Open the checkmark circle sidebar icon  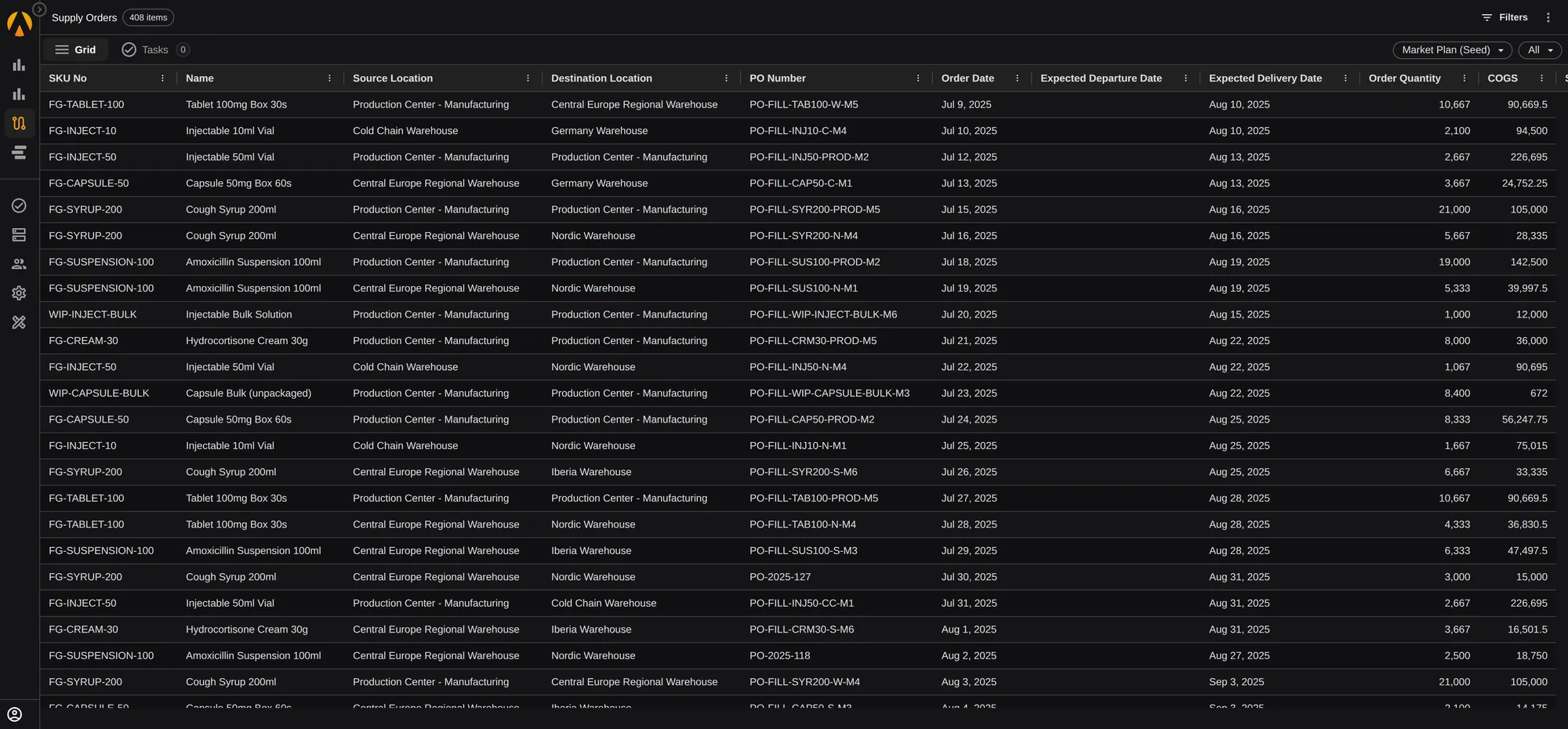(19, 205)
